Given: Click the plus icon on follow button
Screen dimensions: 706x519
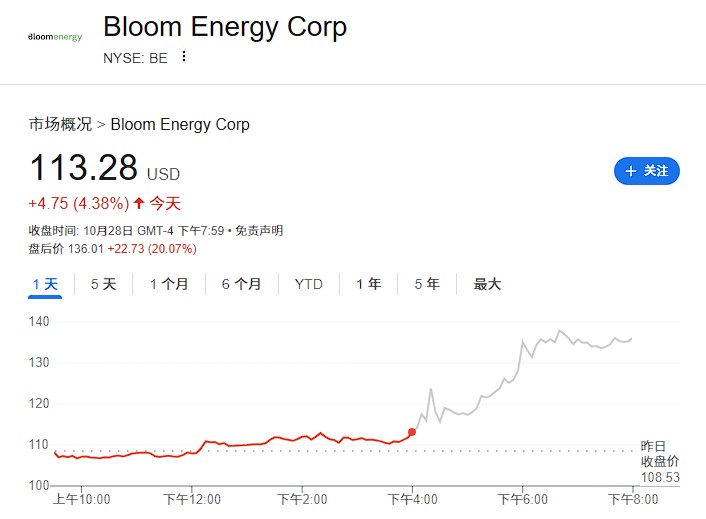Looking at the screenshot, I should pos(631,171).
